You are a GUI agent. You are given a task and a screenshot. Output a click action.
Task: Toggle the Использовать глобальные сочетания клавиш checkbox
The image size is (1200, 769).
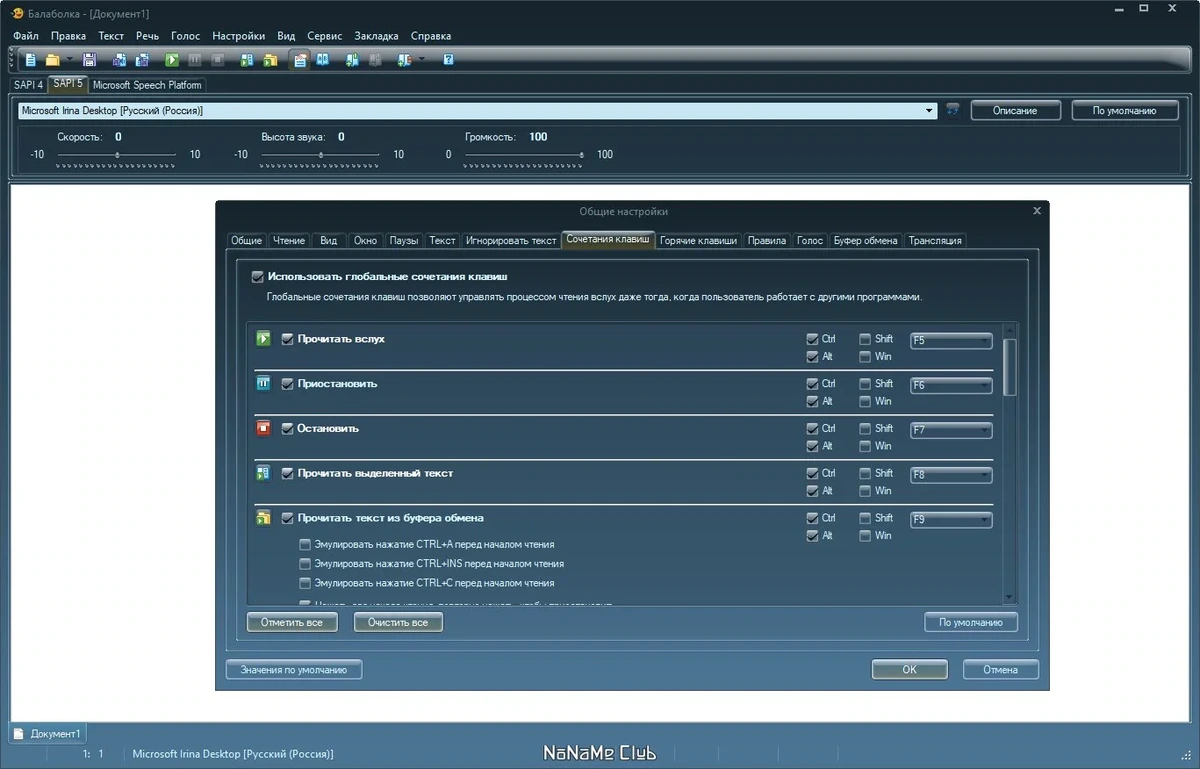click(258, 276)
